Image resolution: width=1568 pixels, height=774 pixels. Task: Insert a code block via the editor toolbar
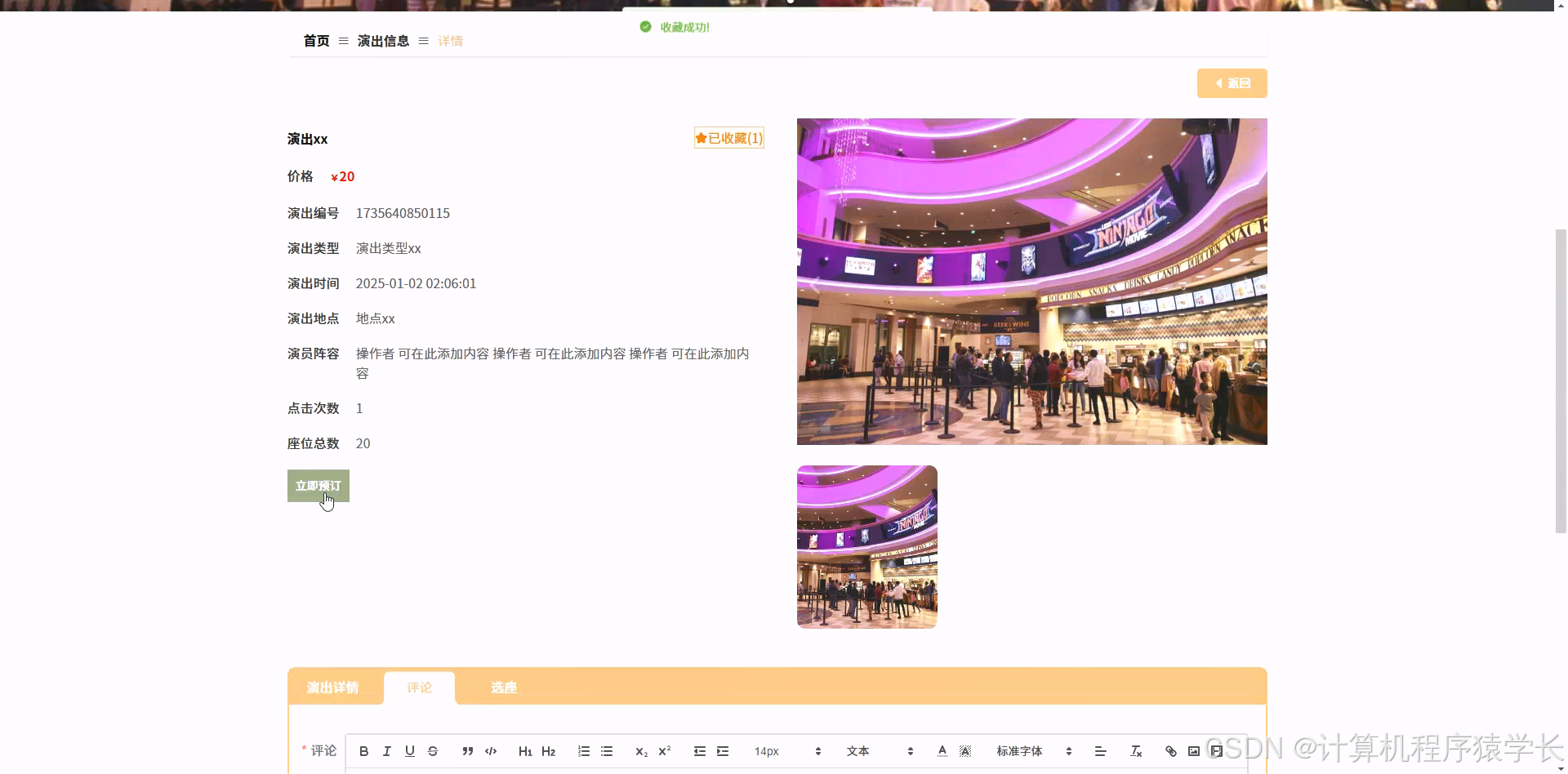tap(491, 751)
